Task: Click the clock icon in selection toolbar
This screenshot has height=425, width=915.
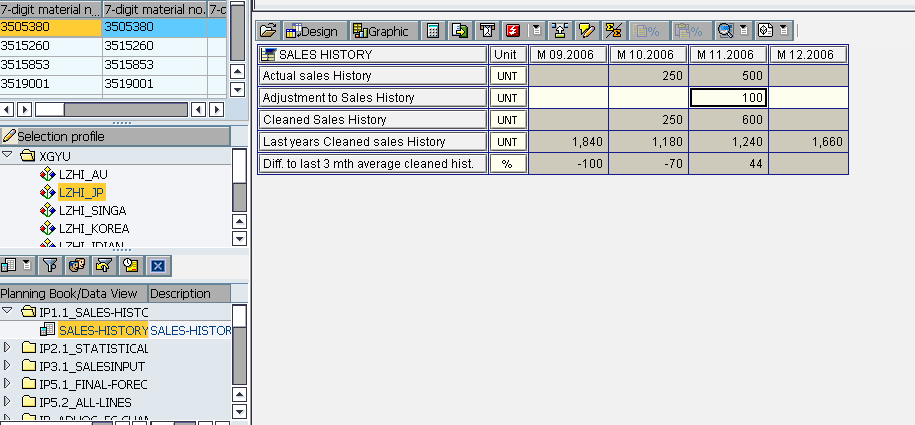Action: (x=130, y=265)
